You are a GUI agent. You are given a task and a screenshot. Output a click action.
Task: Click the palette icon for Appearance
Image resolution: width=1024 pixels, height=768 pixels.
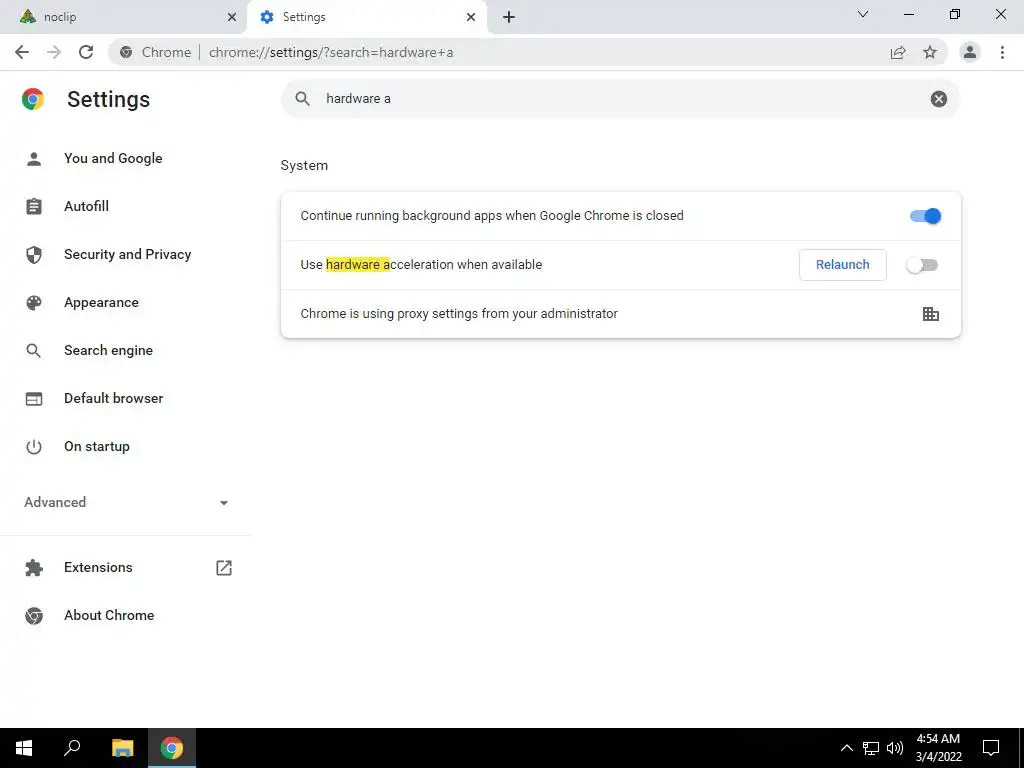34,302
